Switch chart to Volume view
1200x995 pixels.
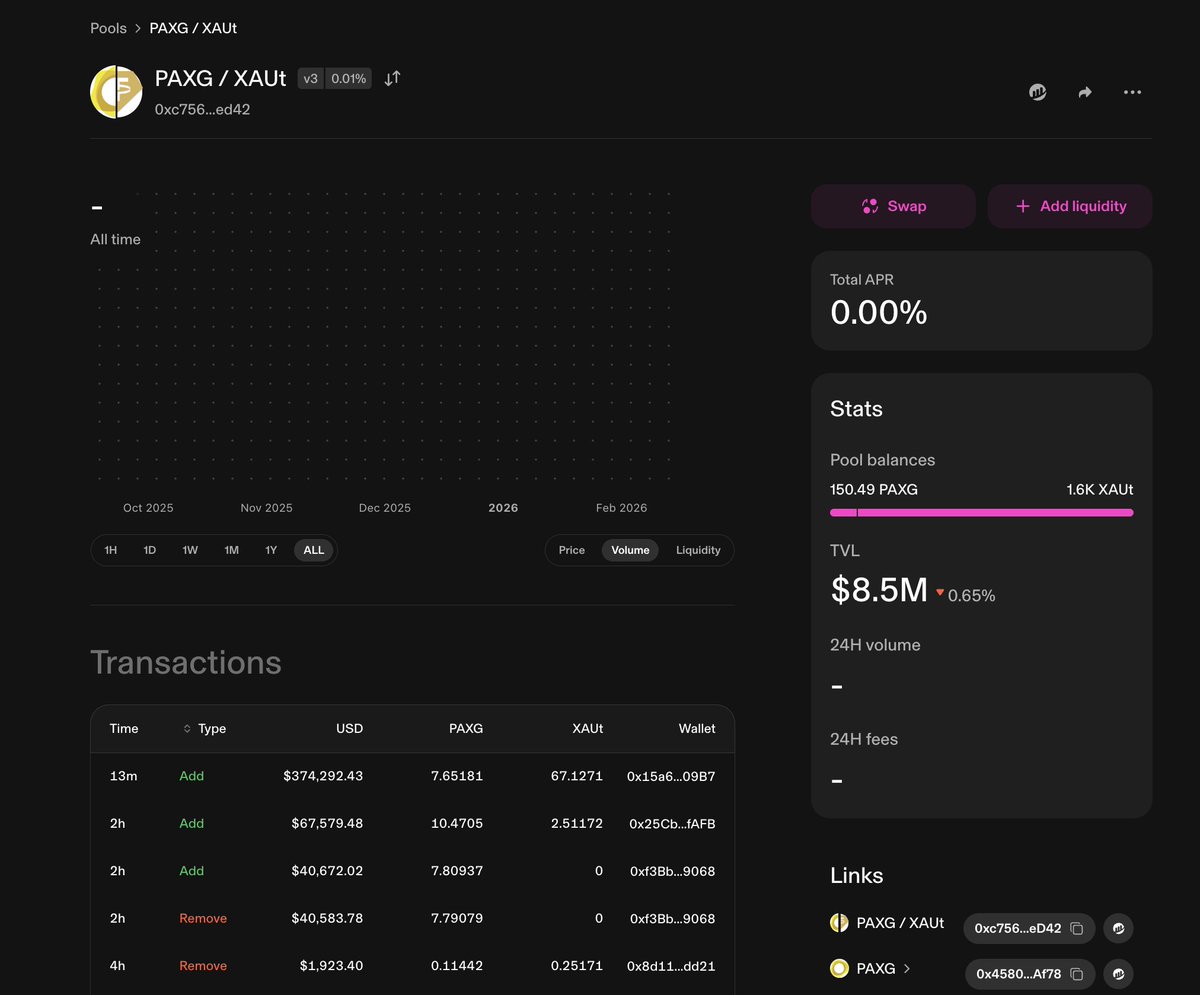[x=631, y=550]
